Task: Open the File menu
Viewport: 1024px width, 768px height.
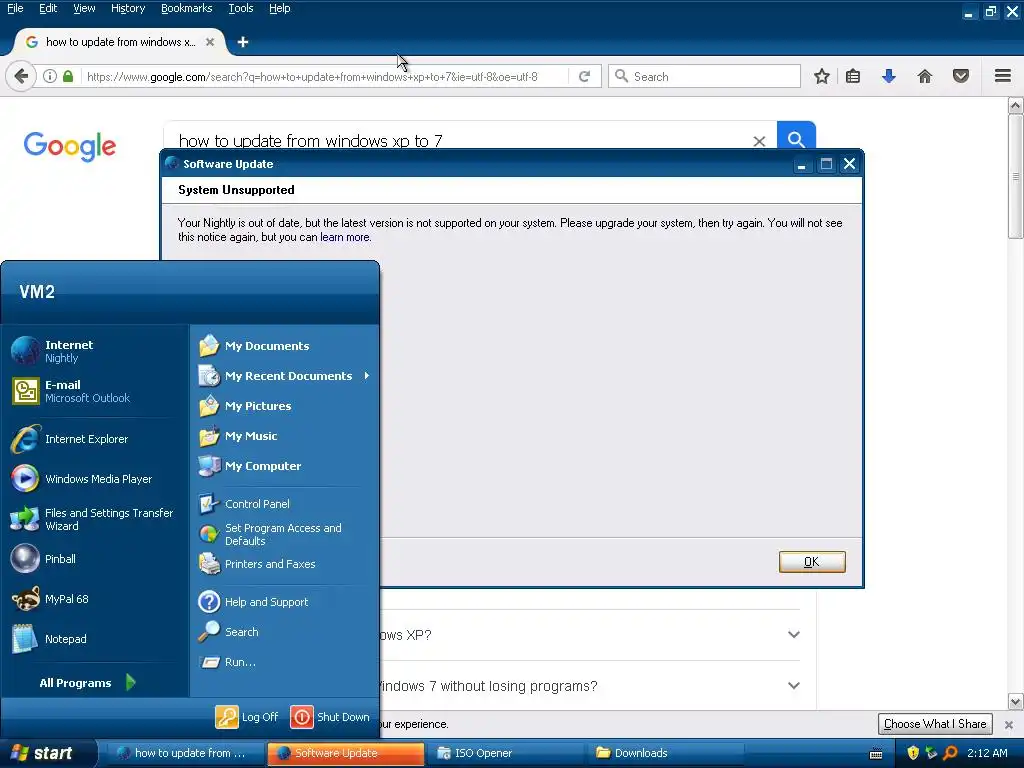Action: pos(15,8)
